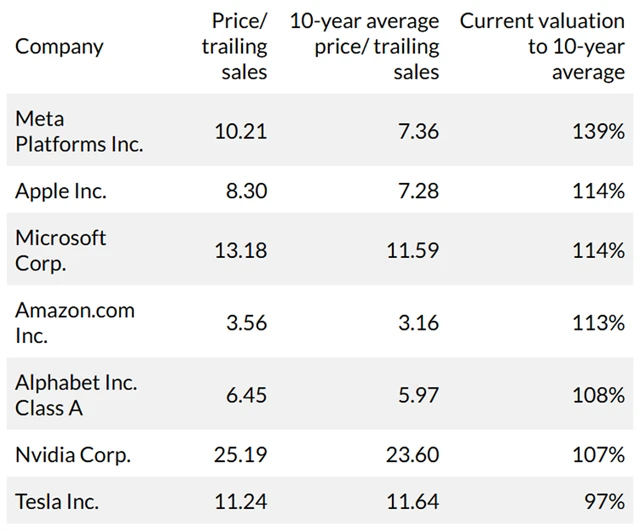Viewport: 640px width, 531px height.
Task: Click the Current valuation to 10-year average header
Action: tap(542, 46)
